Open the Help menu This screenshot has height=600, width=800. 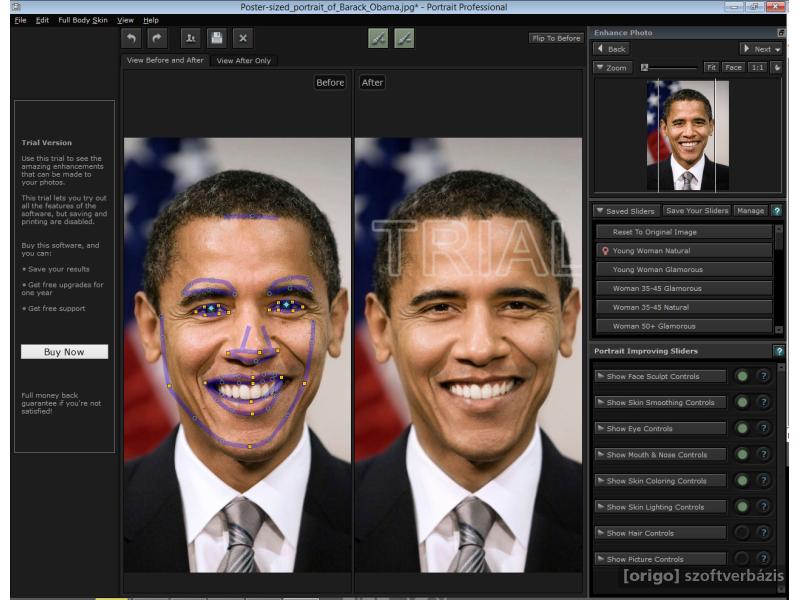[x=151, y=20]
